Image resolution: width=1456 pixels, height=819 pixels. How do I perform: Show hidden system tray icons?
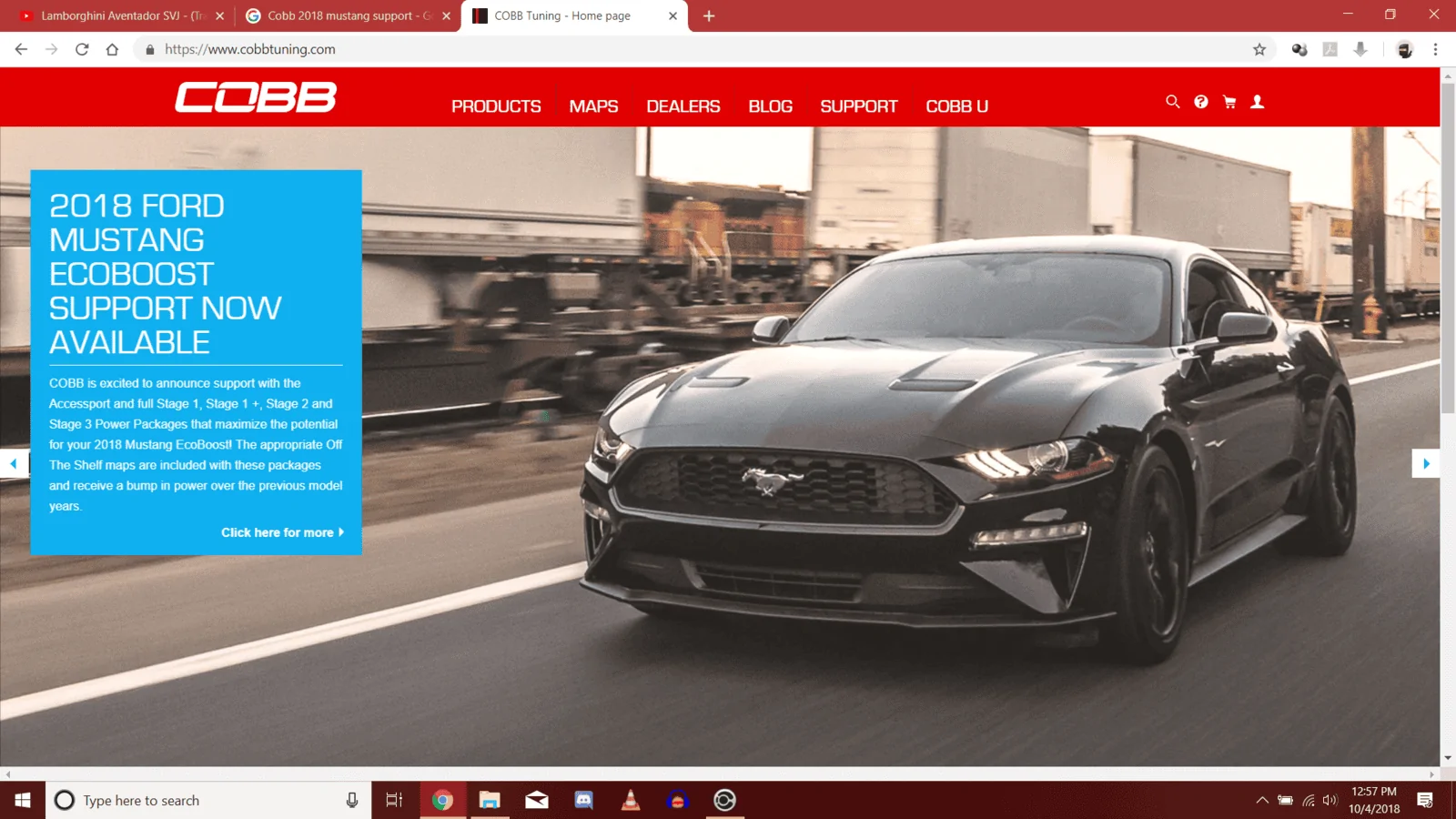[x=1262, y=800]
